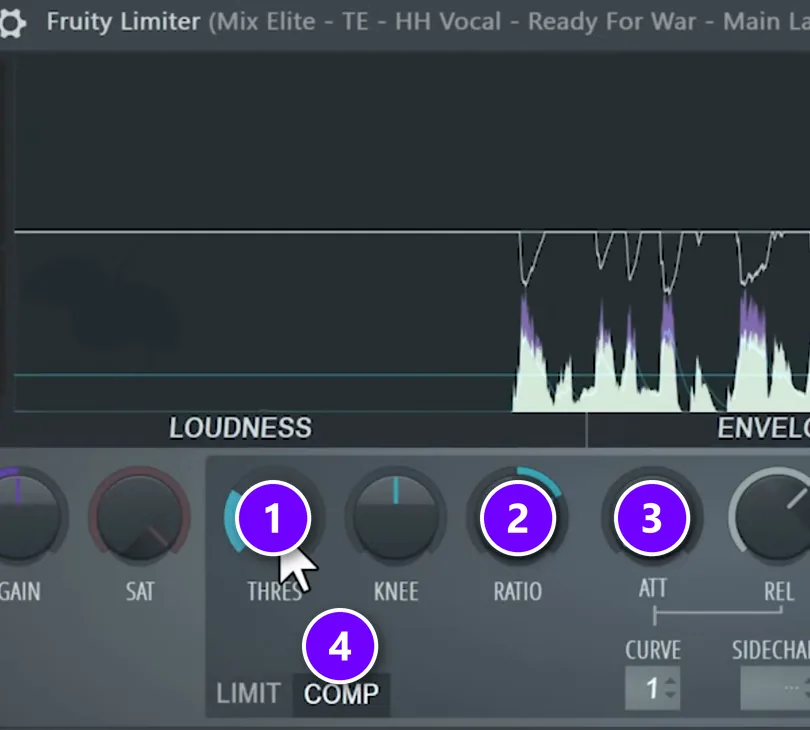The image size is (810, 730).
Task: Decrease the CURVE value with down arrow
Action: 670,695
